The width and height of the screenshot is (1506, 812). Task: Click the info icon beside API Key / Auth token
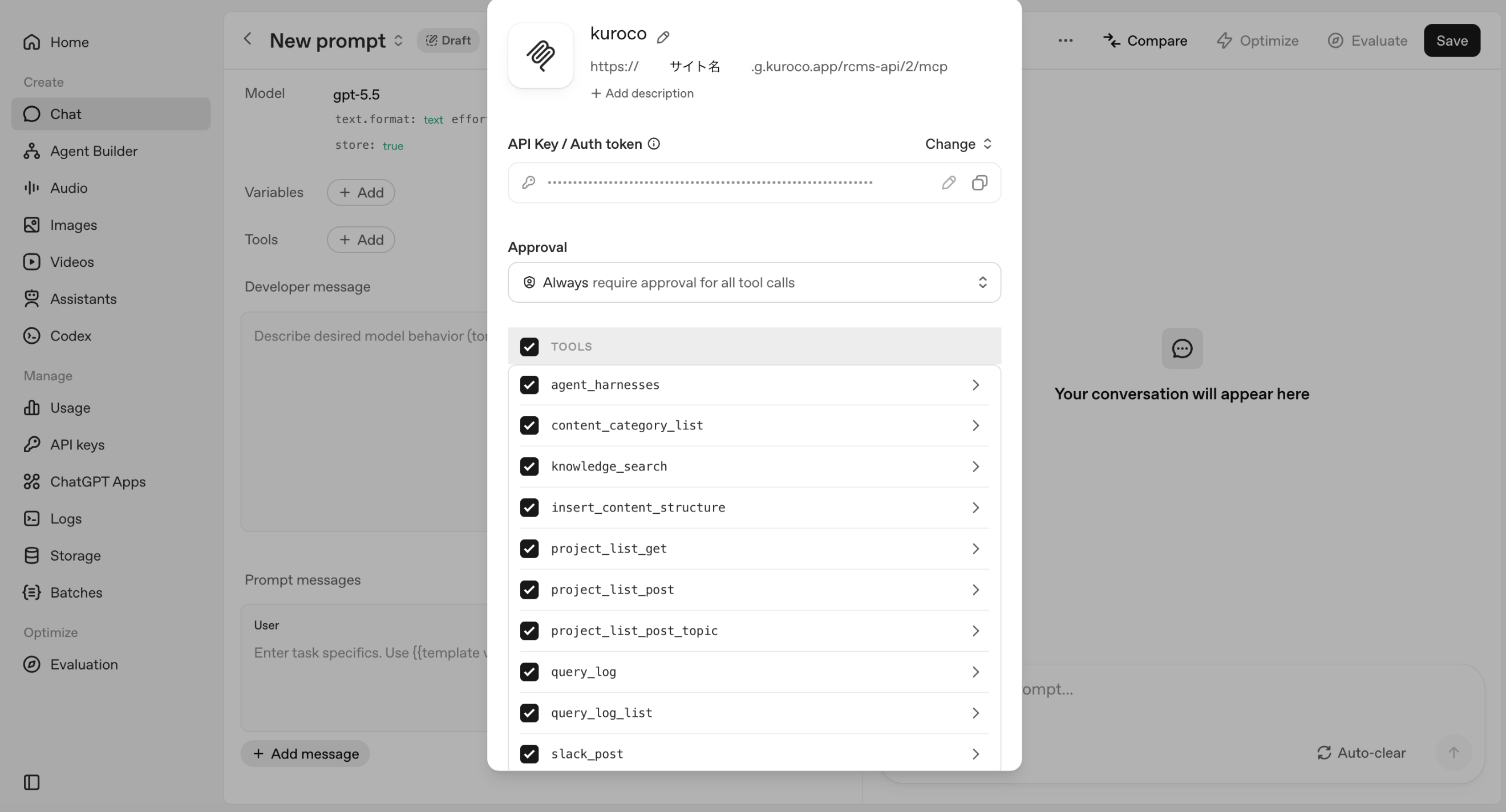point(654,144)
